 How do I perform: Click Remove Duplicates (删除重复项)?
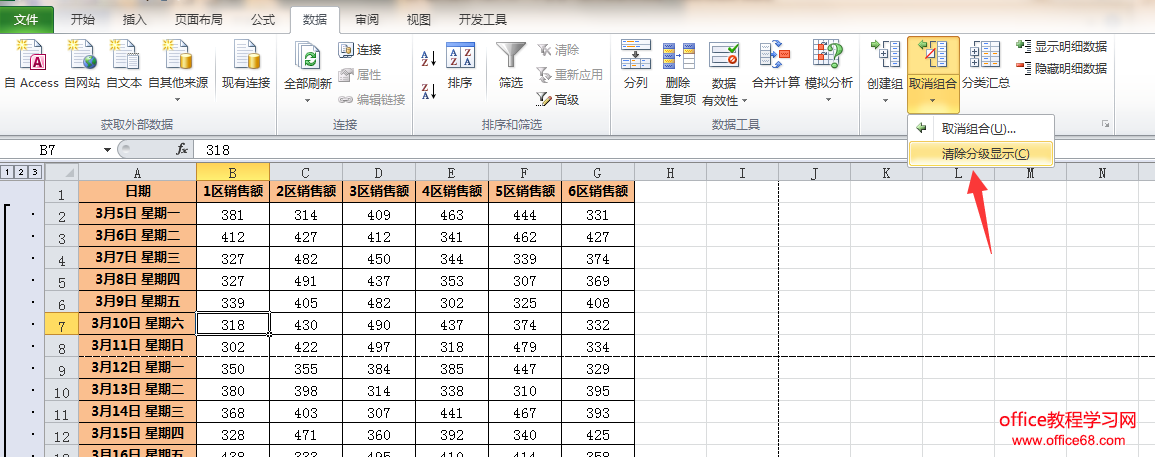click(x=678, y=72)
